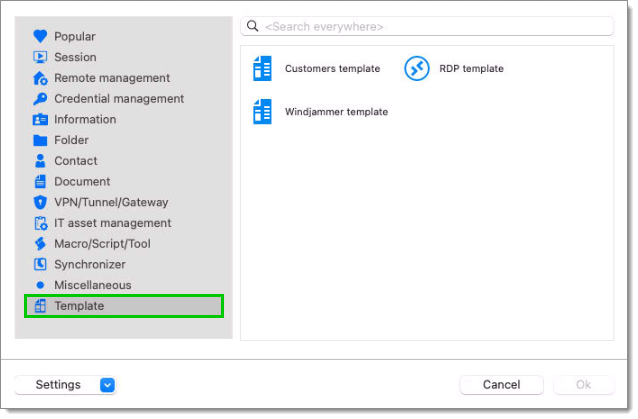Click the Popular heart icon

pyautogui.click(x=40, y=36)
